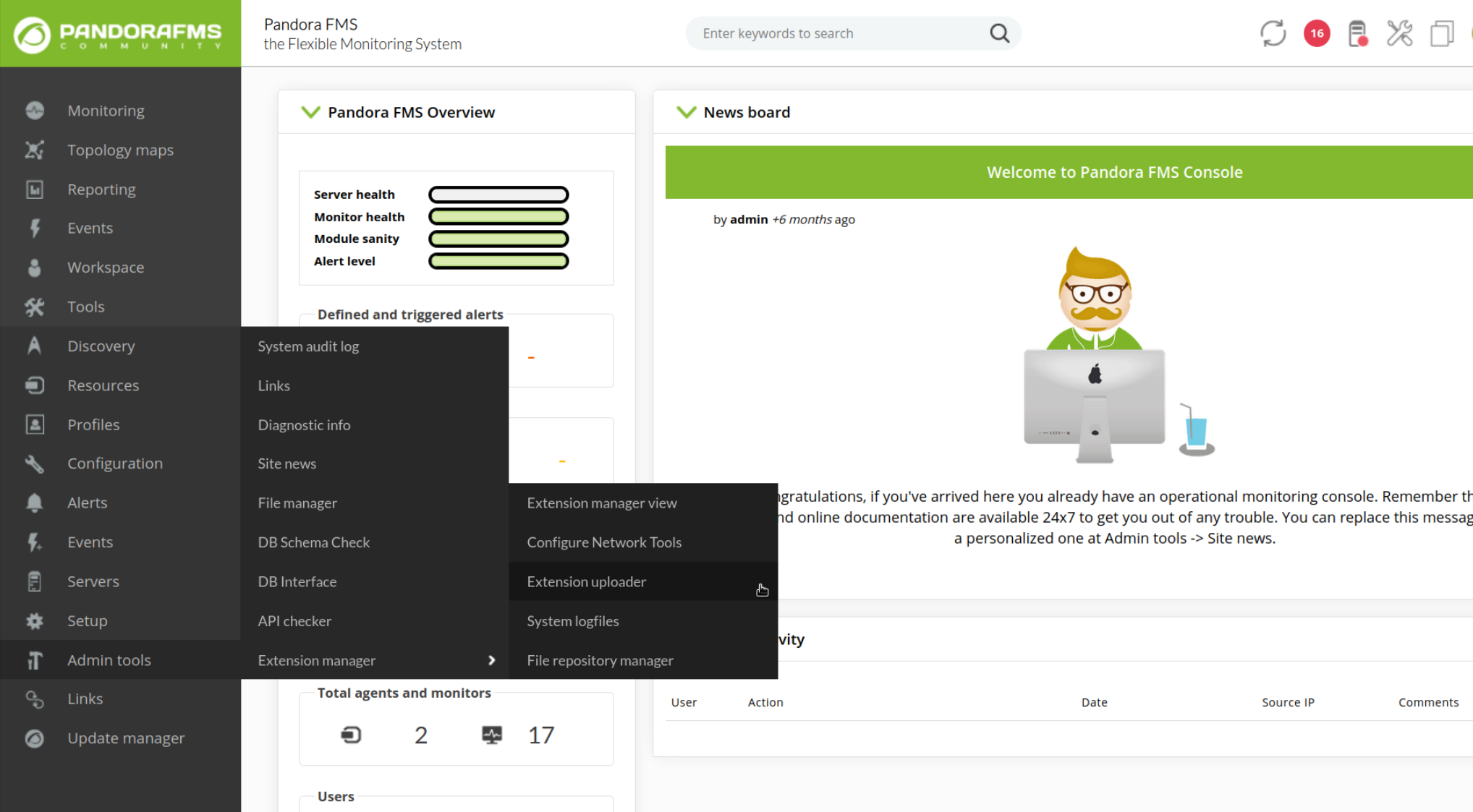Click the Pandora FMS logo

coord(119,33)
